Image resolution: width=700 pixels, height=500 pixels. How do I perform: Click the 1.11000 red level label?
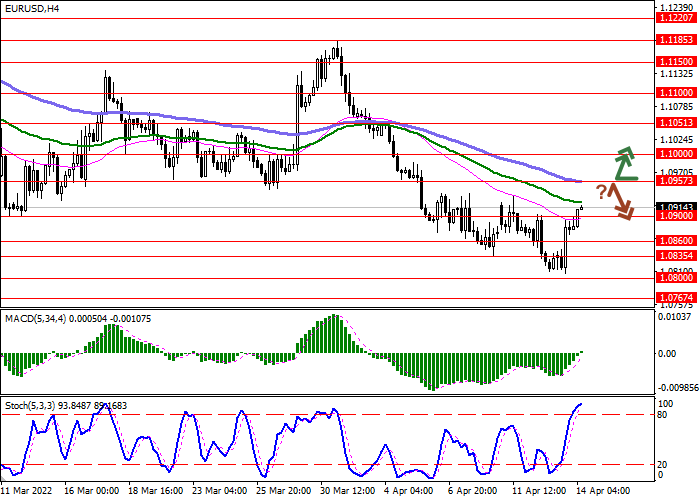pos(678,93)
